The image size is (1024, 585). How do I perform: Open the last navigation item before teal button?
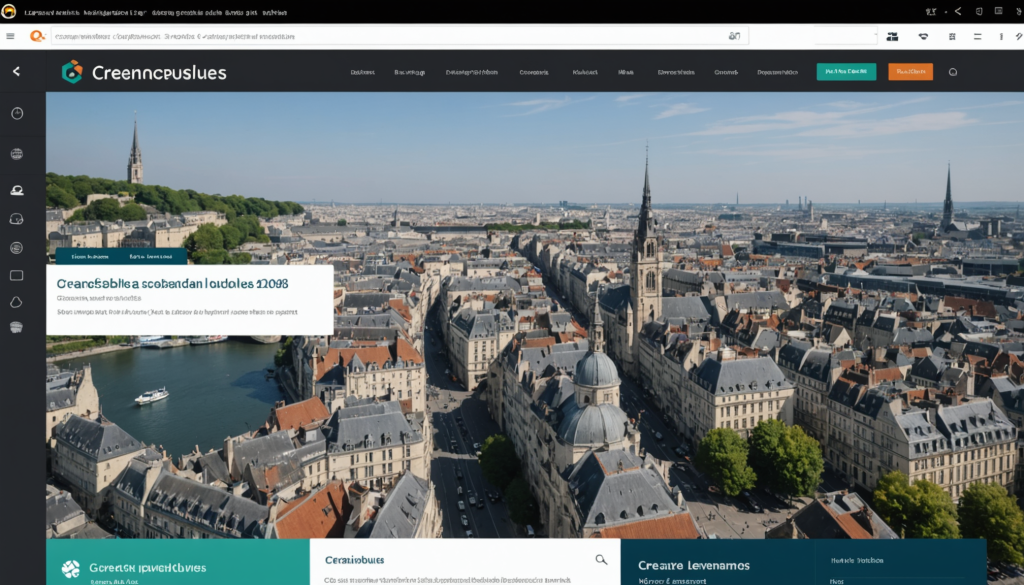(777, 72)
